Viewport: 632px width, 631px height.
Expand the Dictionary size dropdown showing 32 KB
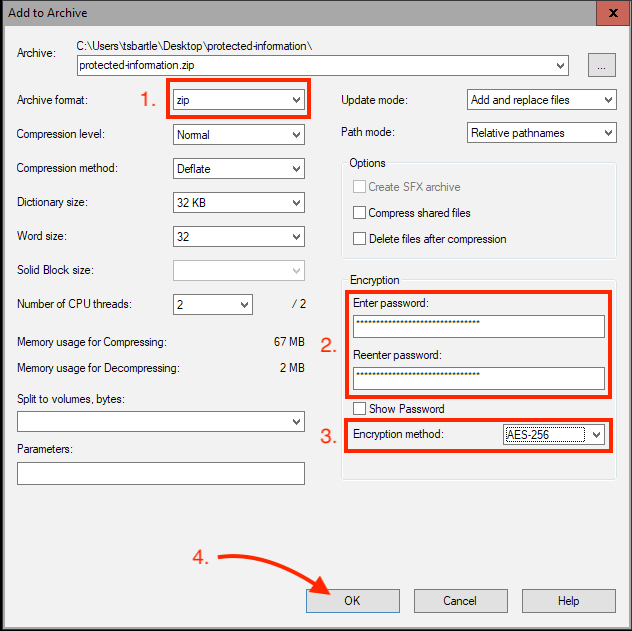(x=239, y=202)
